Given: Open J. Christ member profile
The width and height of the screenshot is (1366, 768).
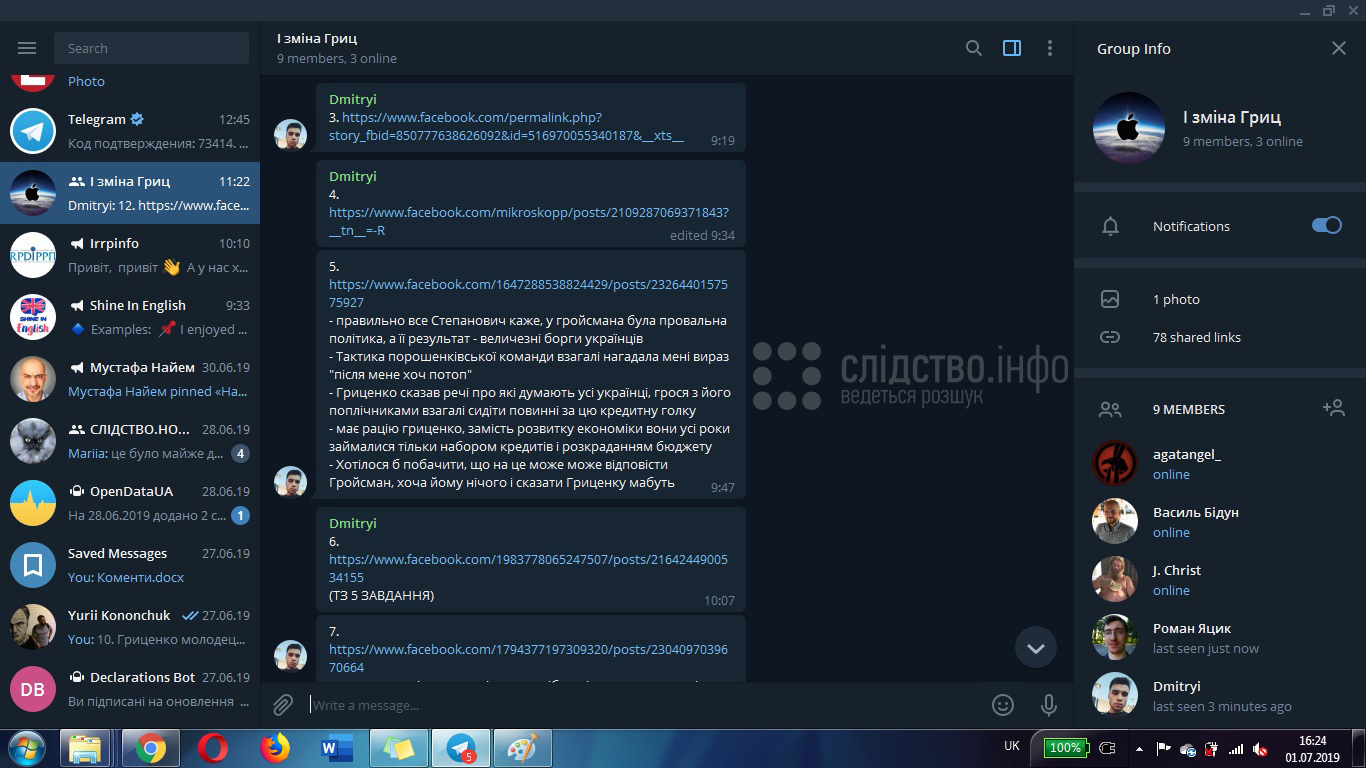Looking at the screenshot, I should click(x=1220, y=579).
